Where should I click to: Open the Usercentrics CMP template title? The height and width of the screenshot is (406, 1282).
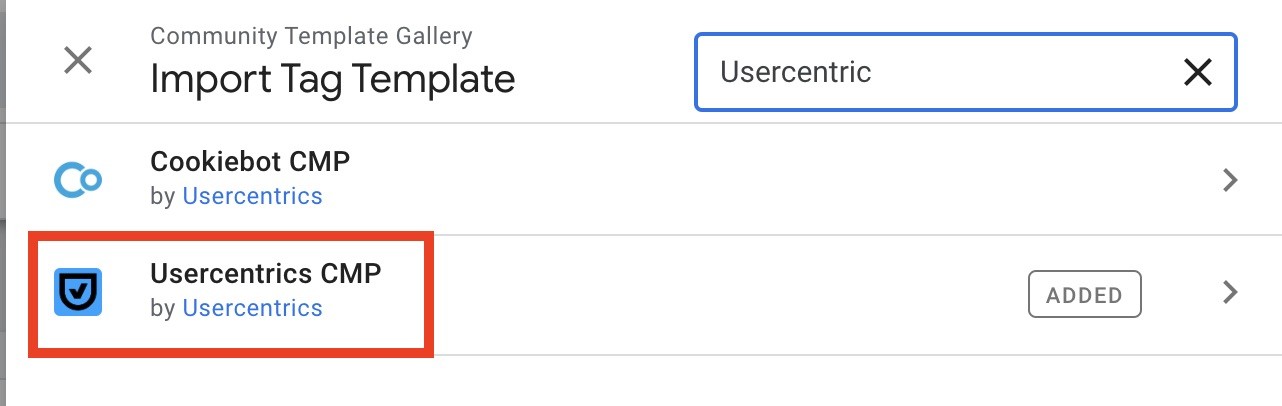click(266, 273)
